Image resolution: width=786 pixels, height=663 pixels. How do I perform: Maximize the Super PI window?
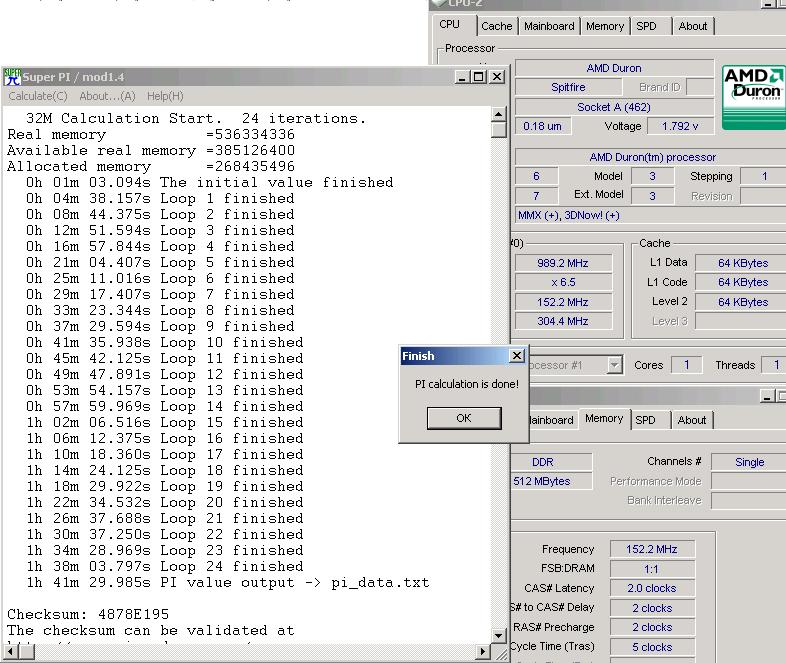pyautogui.click(x=479, y=77)
